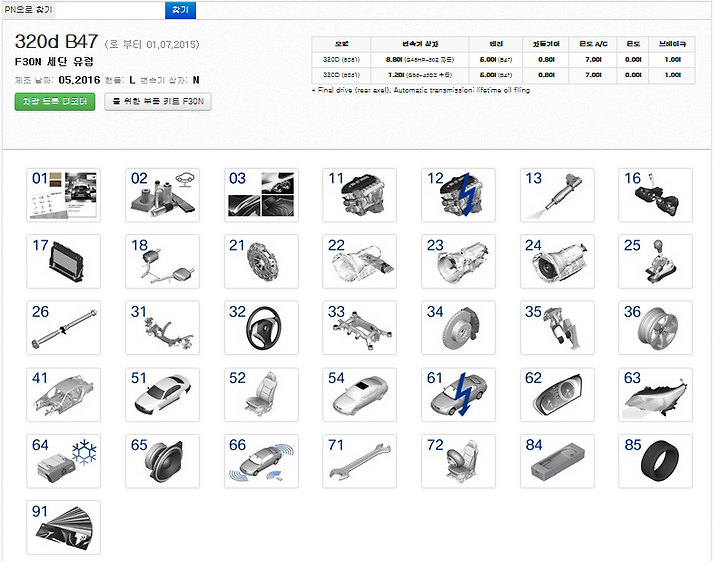This screenshot has height=561, width=720.
Task: Select category 23 manual transmission tile
Action: click(458, 262)
